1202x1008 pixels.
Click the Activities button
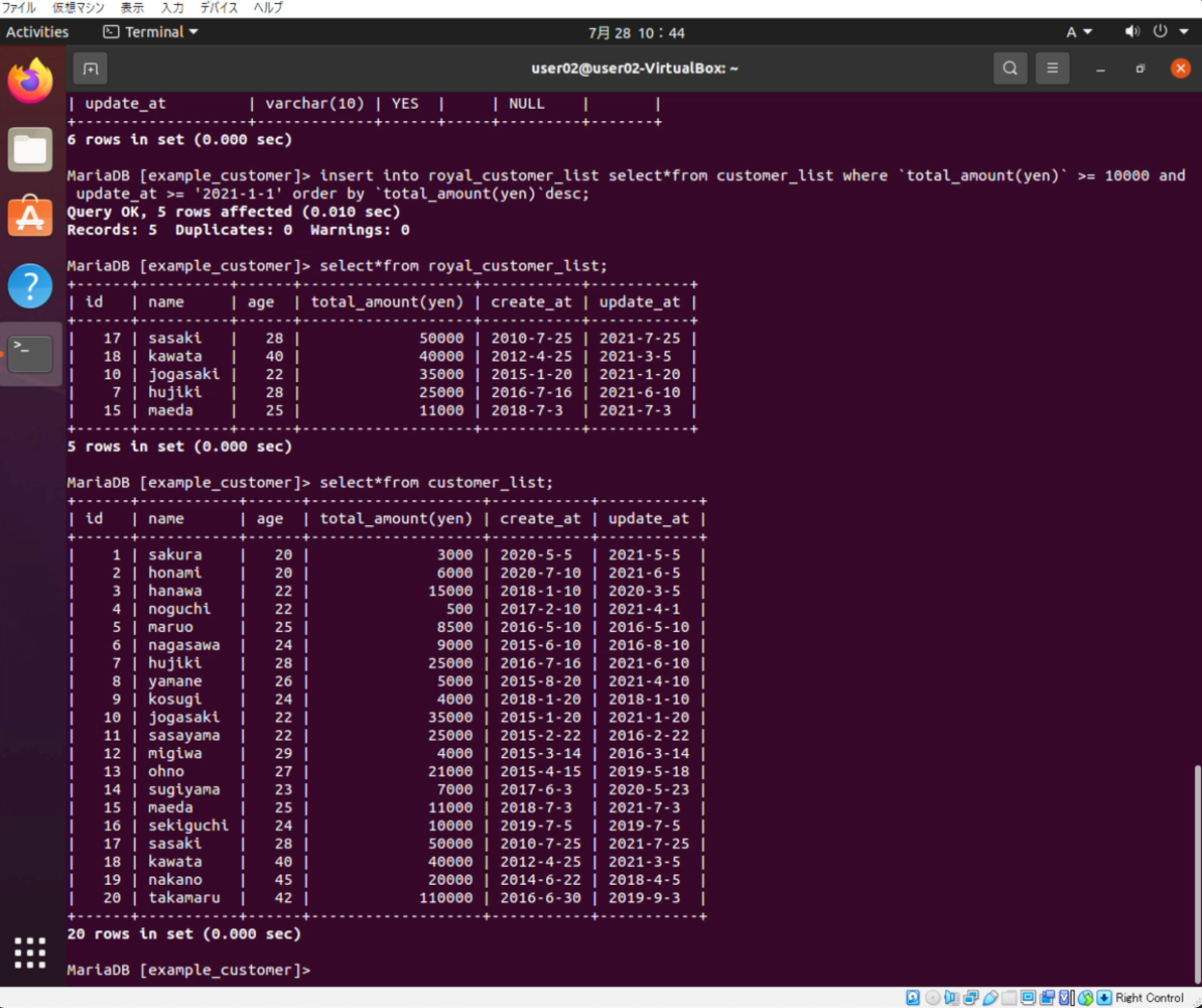[x=38, y=32]
